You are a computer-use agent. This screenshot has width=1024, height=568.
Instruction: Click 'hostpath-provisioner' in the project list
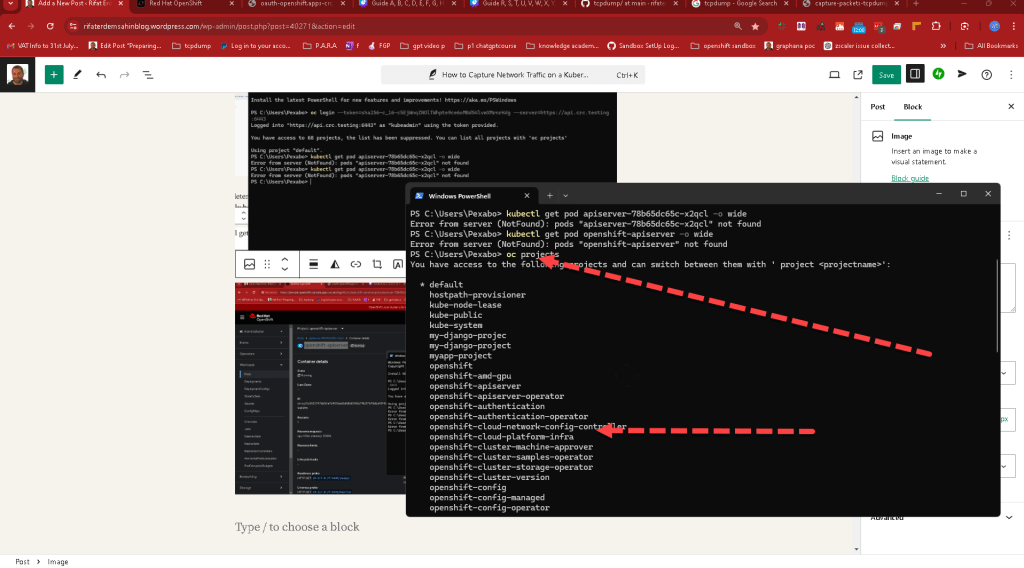477,295
